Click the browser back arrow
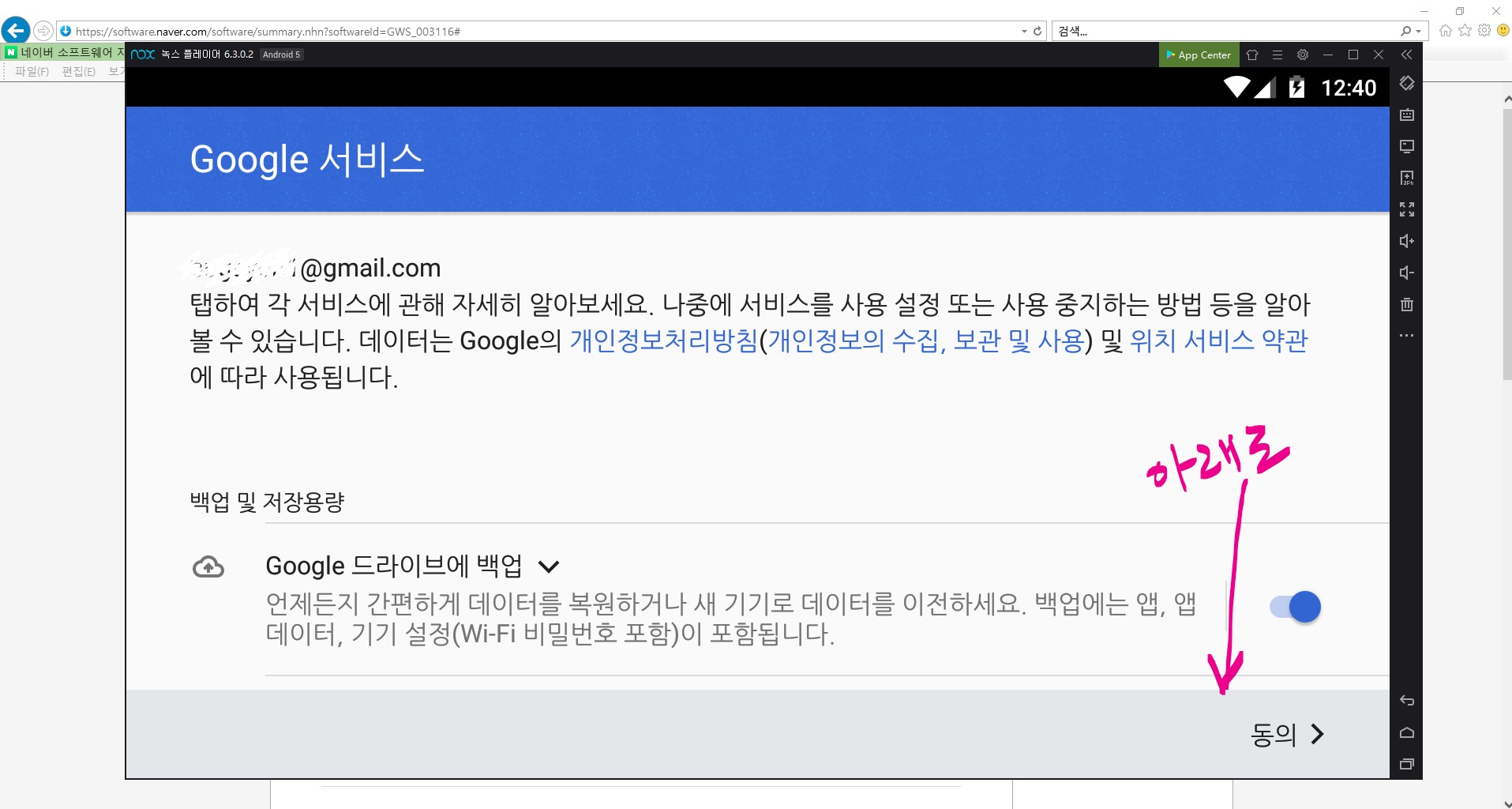 pos(16,31)
